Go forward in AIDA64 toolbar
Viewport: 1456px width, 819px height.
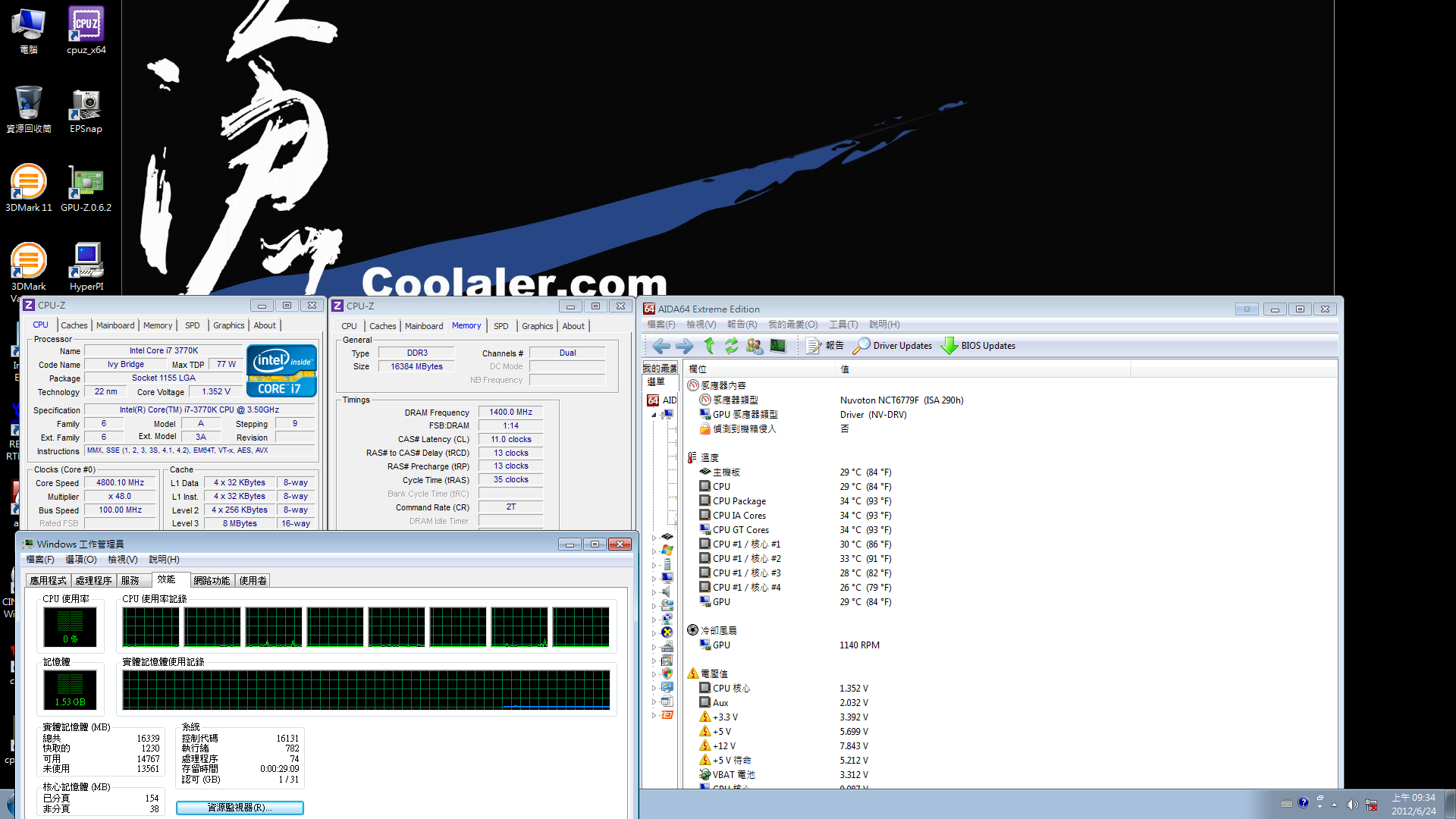(684, 346)
